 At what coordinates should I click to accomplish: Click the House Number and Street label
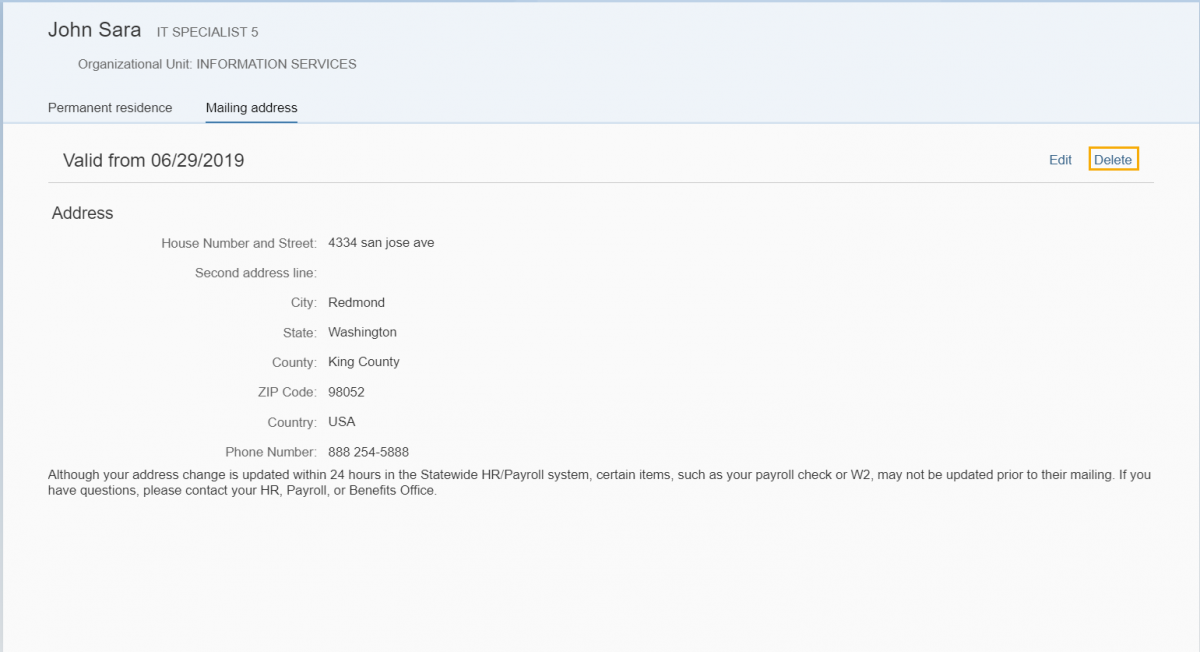(x=238, y=243)
